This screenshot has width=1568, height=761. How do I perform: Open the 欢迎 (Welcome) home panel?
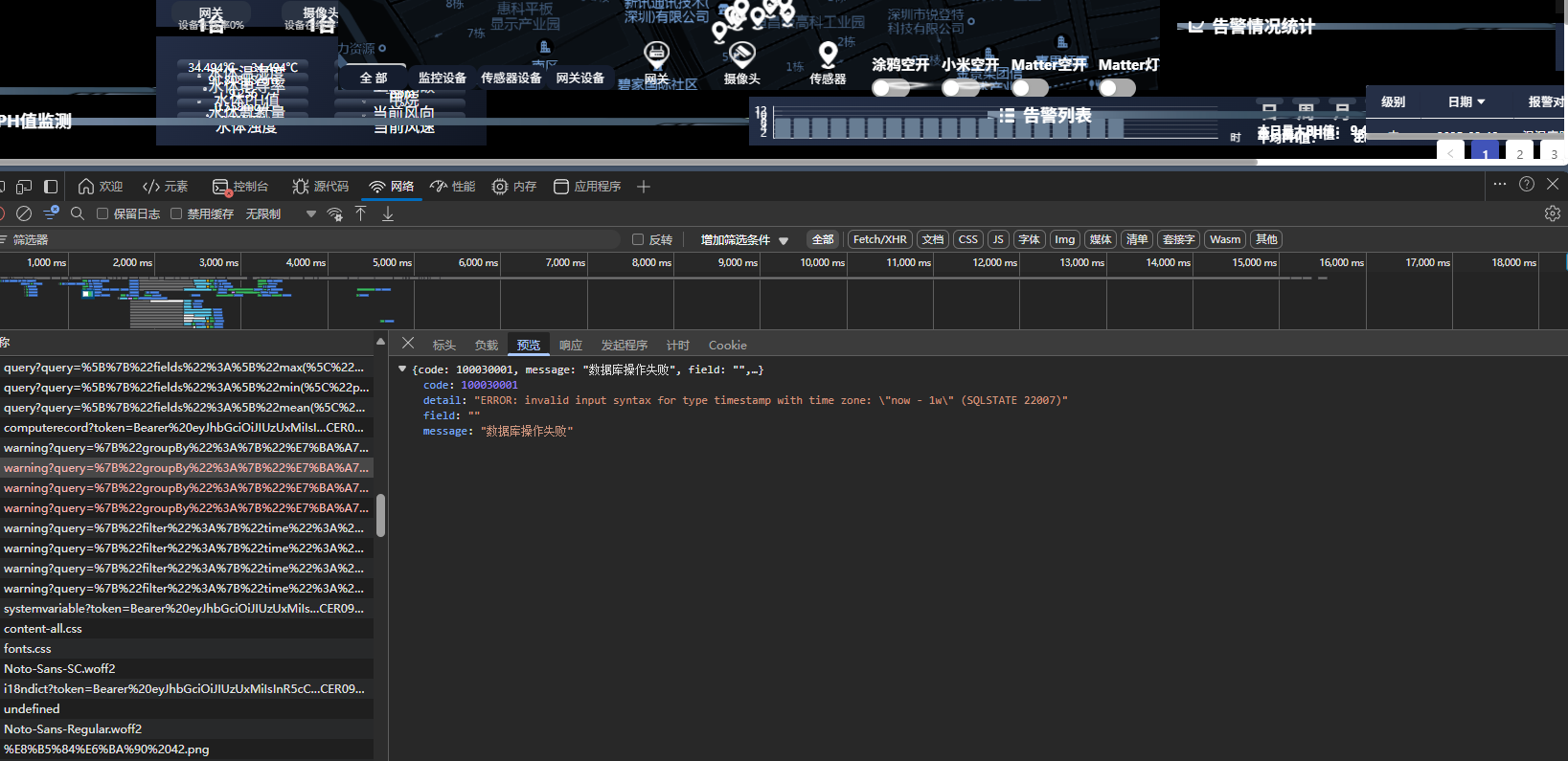tap(101, 187)
